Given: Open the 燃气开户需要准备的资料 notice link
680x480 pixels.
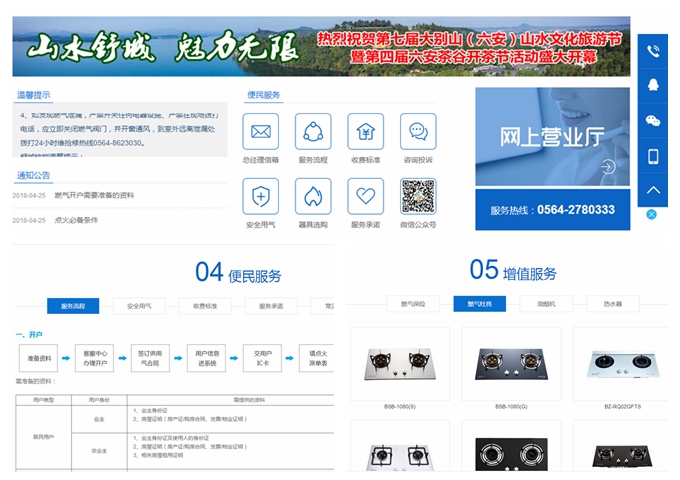Looking at the screenshot, I should (93, 195).
